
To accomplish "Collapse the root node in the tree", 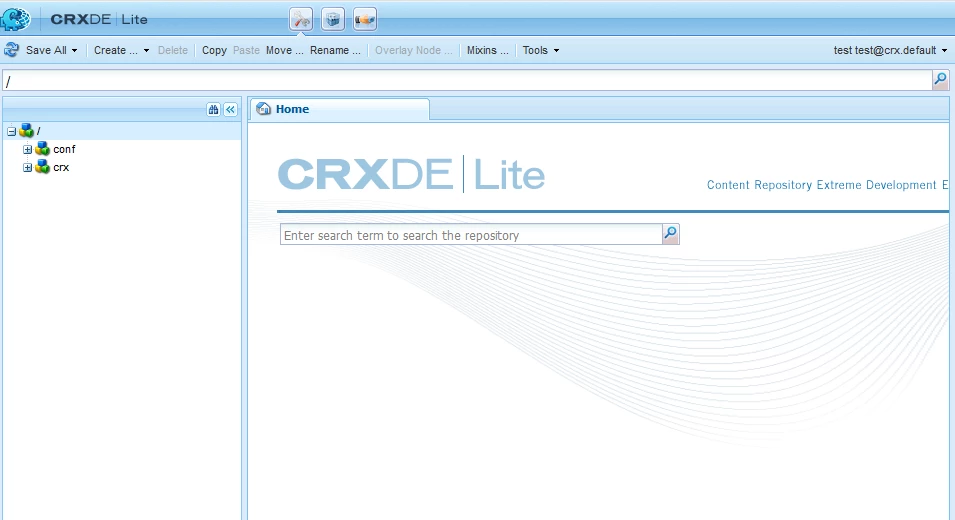I will click(x=12, y=131).
